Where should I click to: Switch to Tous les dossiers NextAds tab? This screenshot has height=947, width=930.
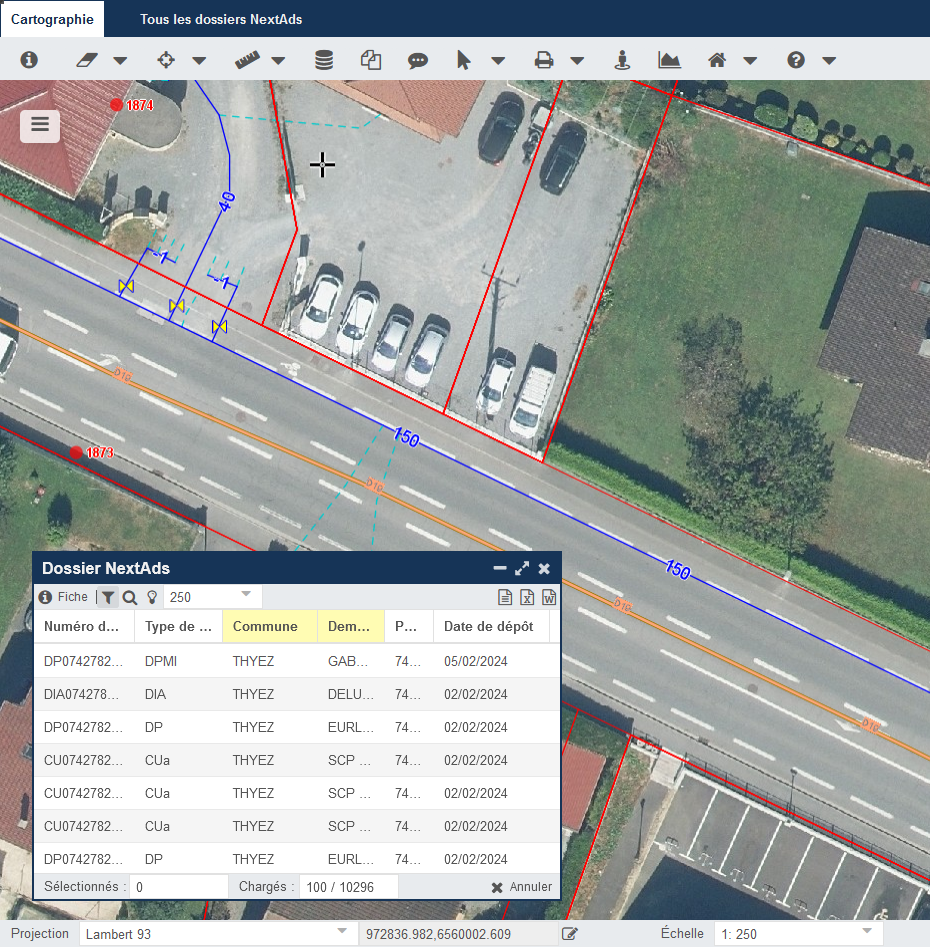(221, 19)
